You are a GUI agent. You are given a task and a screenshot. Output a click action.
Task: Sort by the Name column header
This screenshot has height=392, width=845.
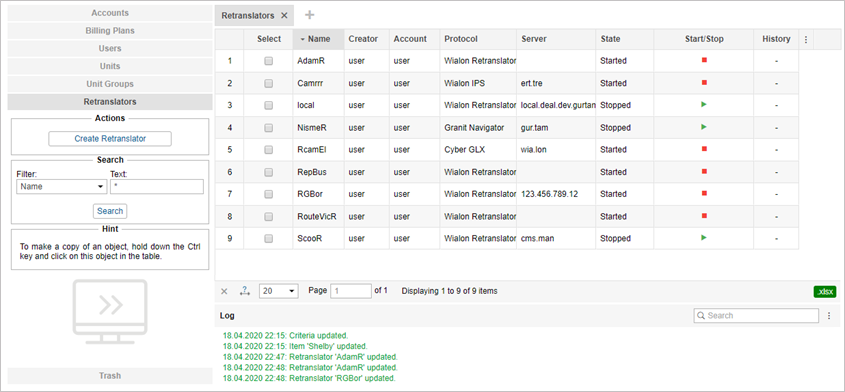click(x=318, y=39)
